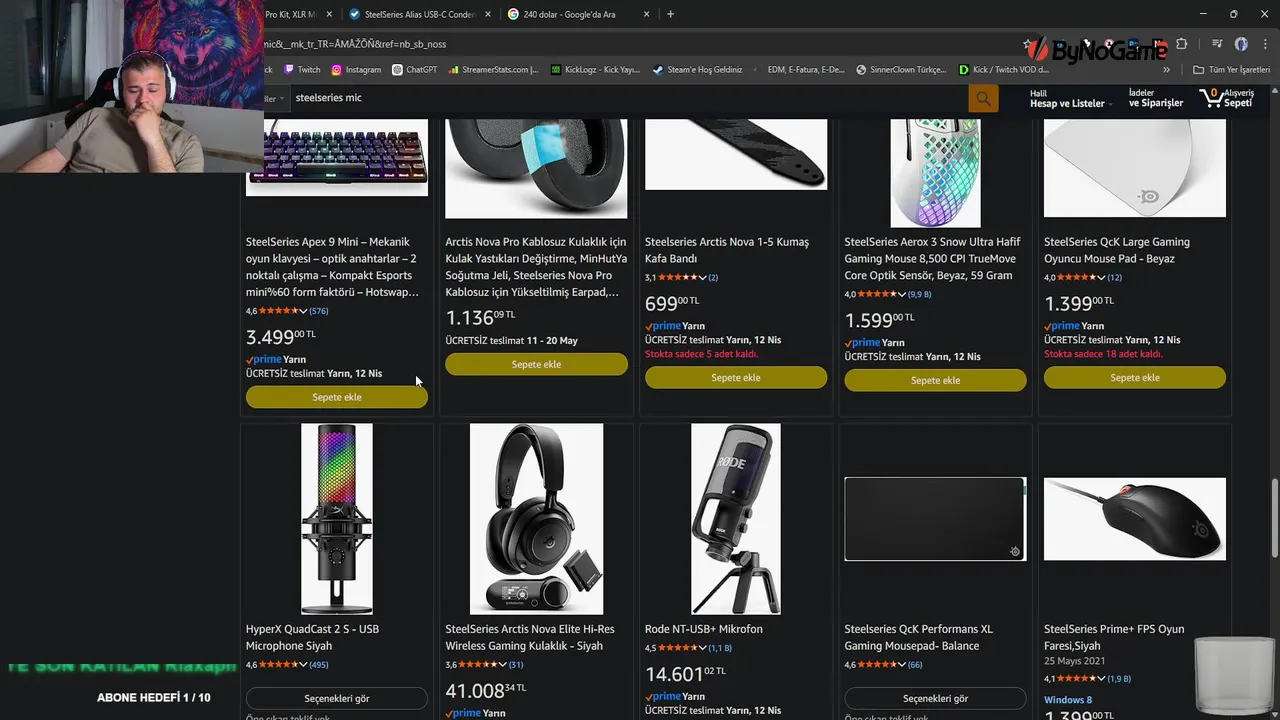Close the 240 dolar Google tab
Image resolution: width=1280 pixels, height=720 pixels.
click(x=646, y=14)
